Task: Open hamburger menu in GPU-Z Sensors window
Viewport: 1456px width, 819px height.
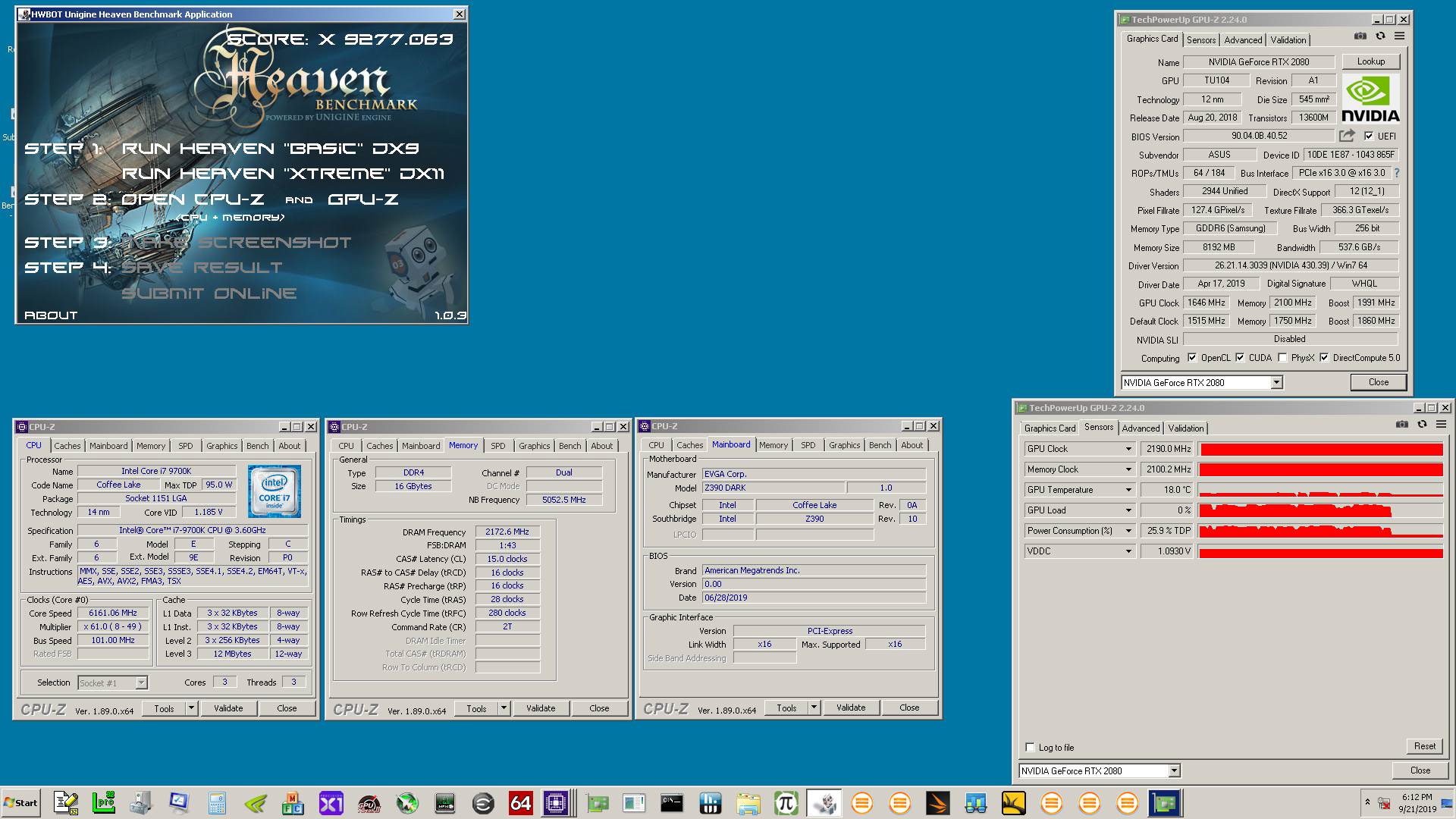Action: [1441, 425]
